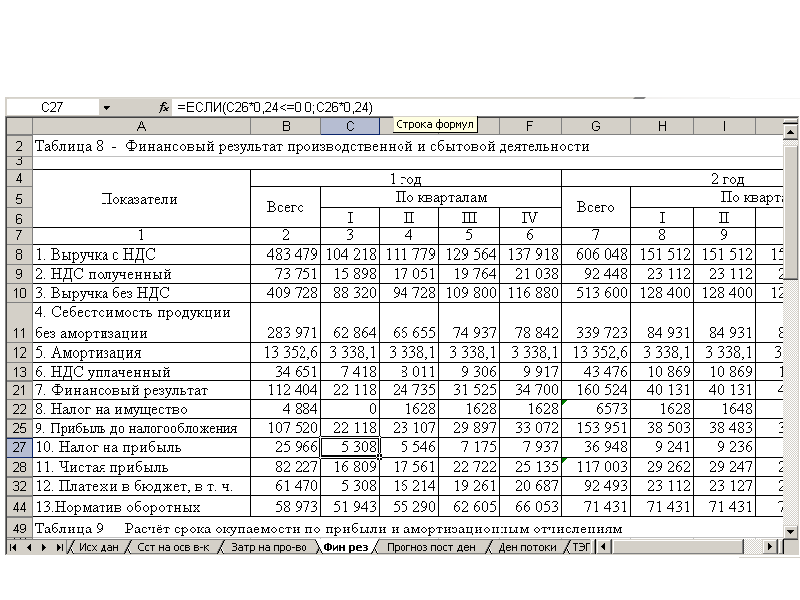The width and height of the screenshot is (800, 600).
Task: Click value 137 918 in column F
Action: click(x=530, y=255)
